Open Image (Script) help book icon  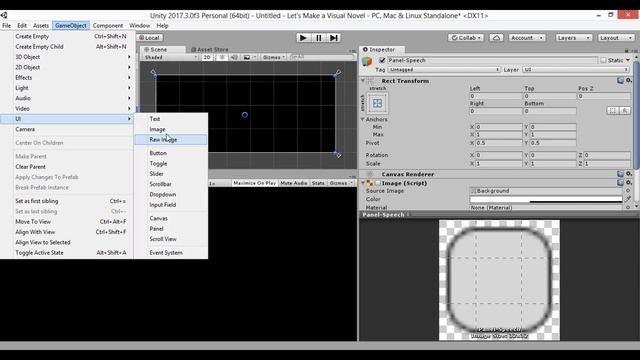click(620, 183)
